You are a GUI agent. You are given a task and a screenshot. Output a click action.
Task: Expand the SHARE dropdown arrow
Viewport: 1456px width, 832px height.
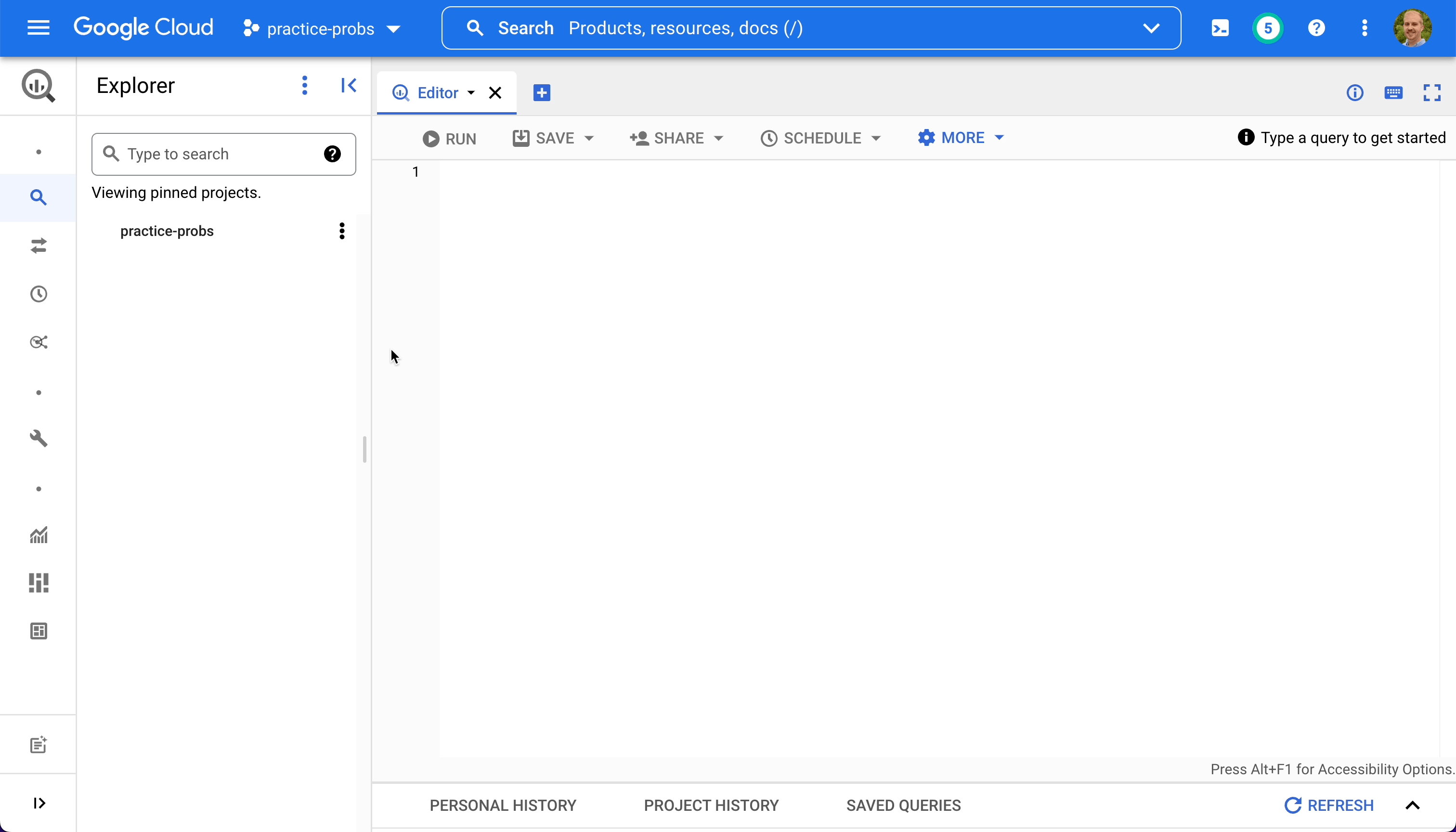719,138
